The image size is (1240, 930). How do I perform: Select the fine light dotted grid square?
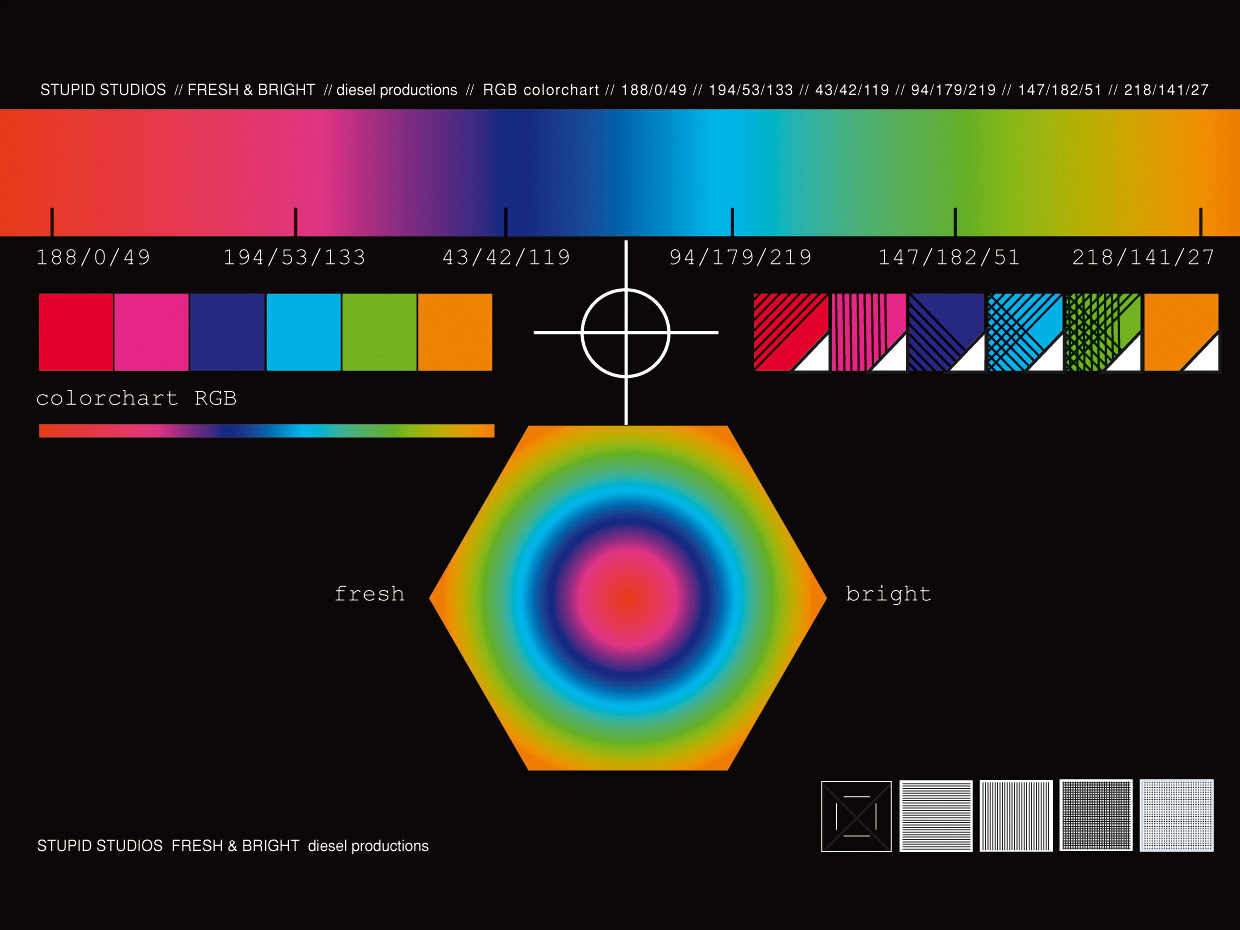[1176, 816]
